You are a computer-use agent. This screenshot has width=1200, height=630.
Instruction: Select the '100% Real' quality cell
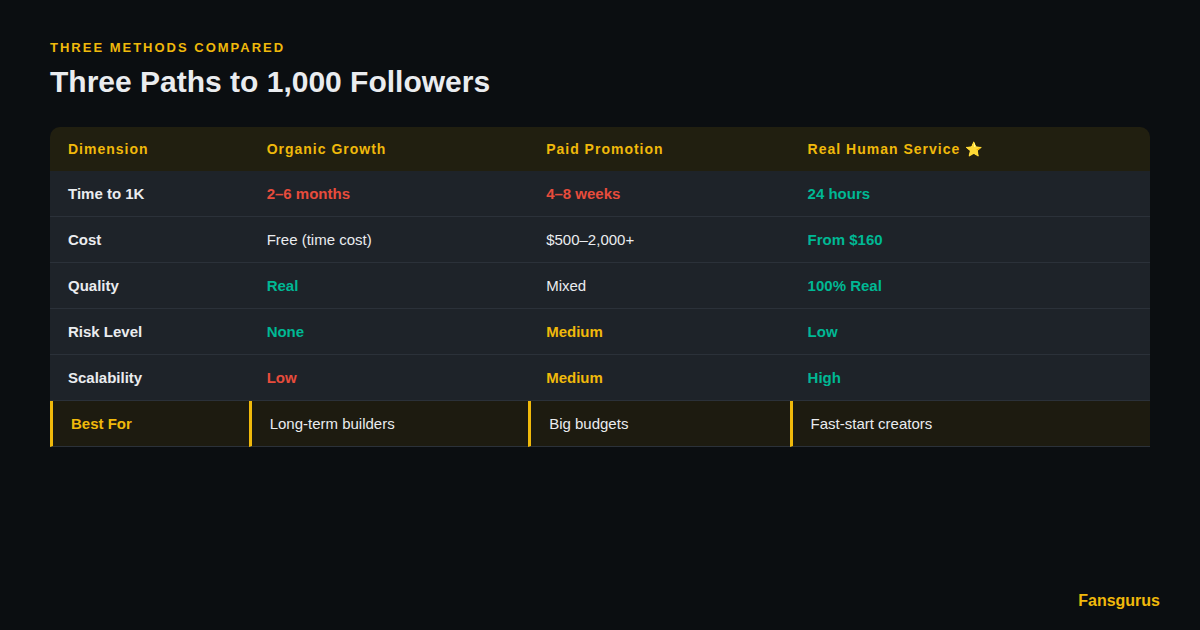(x=844, y=286)
